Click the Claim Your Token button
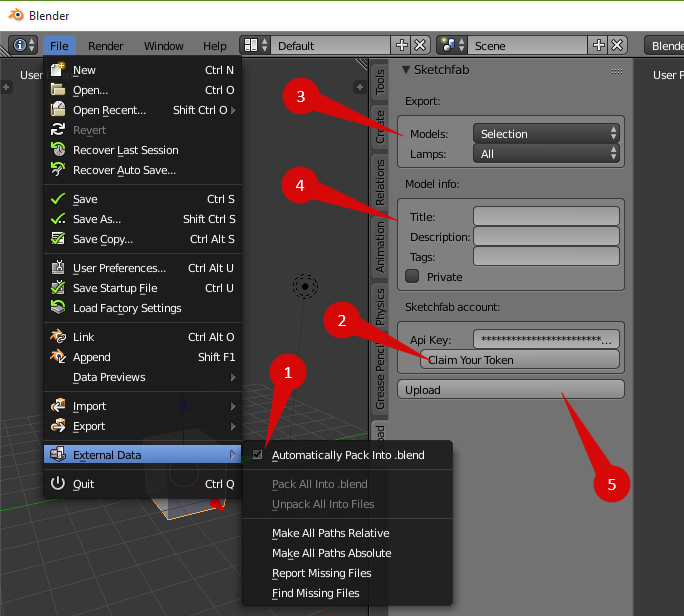 pyautogui.click(x=520, y=359)
